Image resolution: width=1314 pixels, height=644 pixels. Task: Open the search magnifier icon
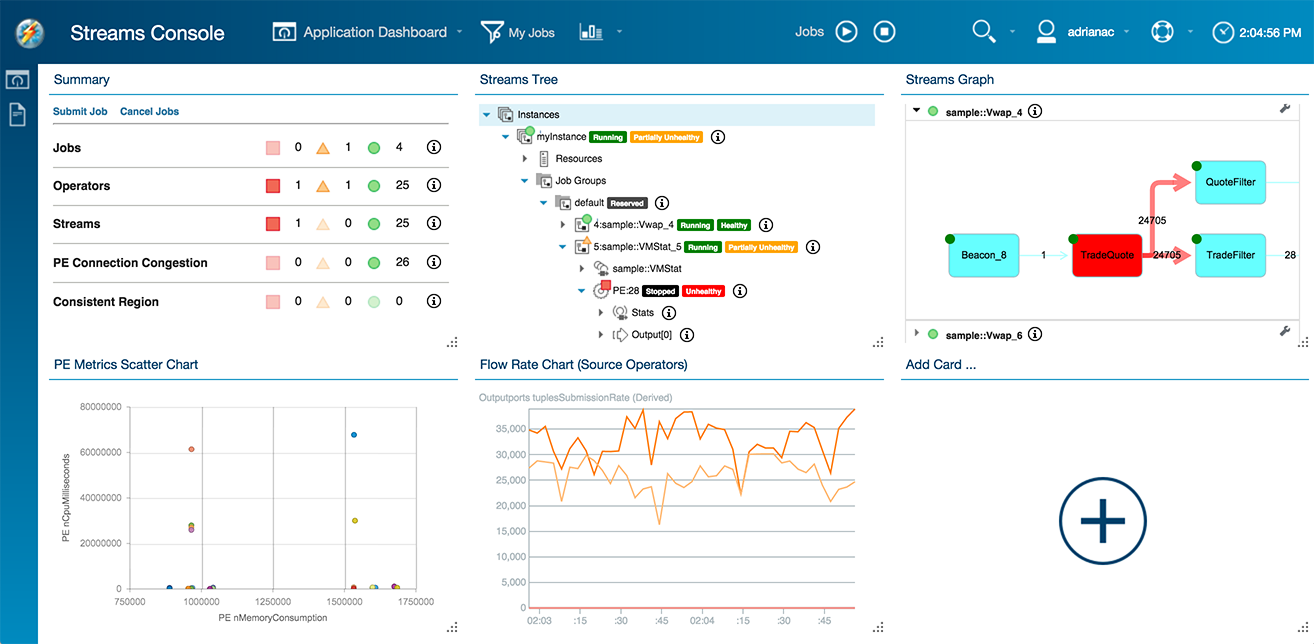click(984, 32)
